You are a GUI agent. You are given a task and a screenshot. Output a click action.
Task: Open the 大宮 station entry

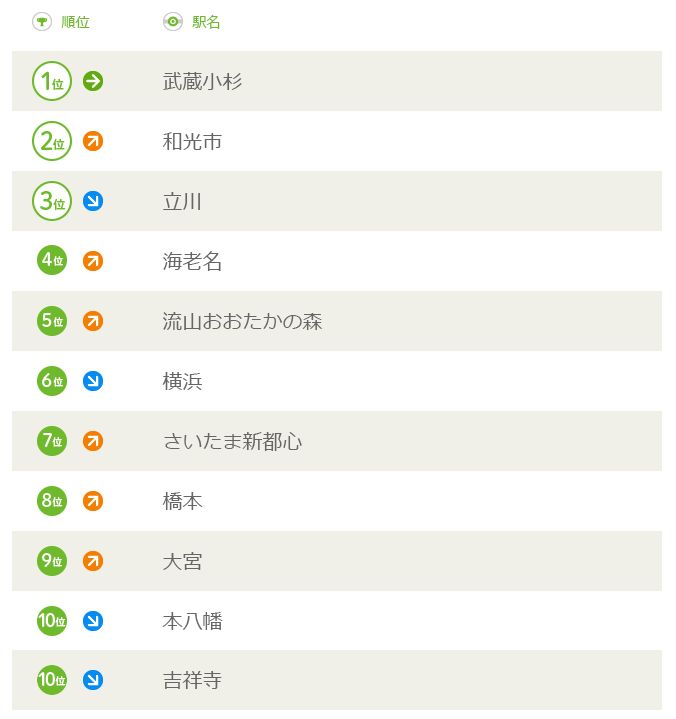(183, 561)
